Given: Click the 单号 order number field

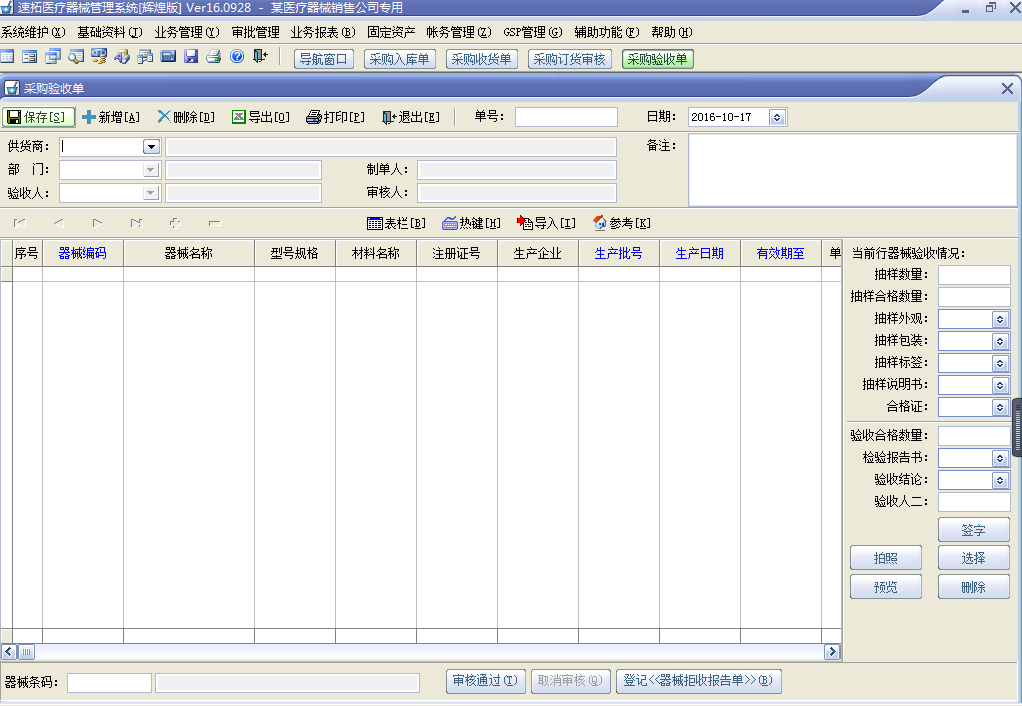Looking at the screenshot, I should [x=566, y=117].
